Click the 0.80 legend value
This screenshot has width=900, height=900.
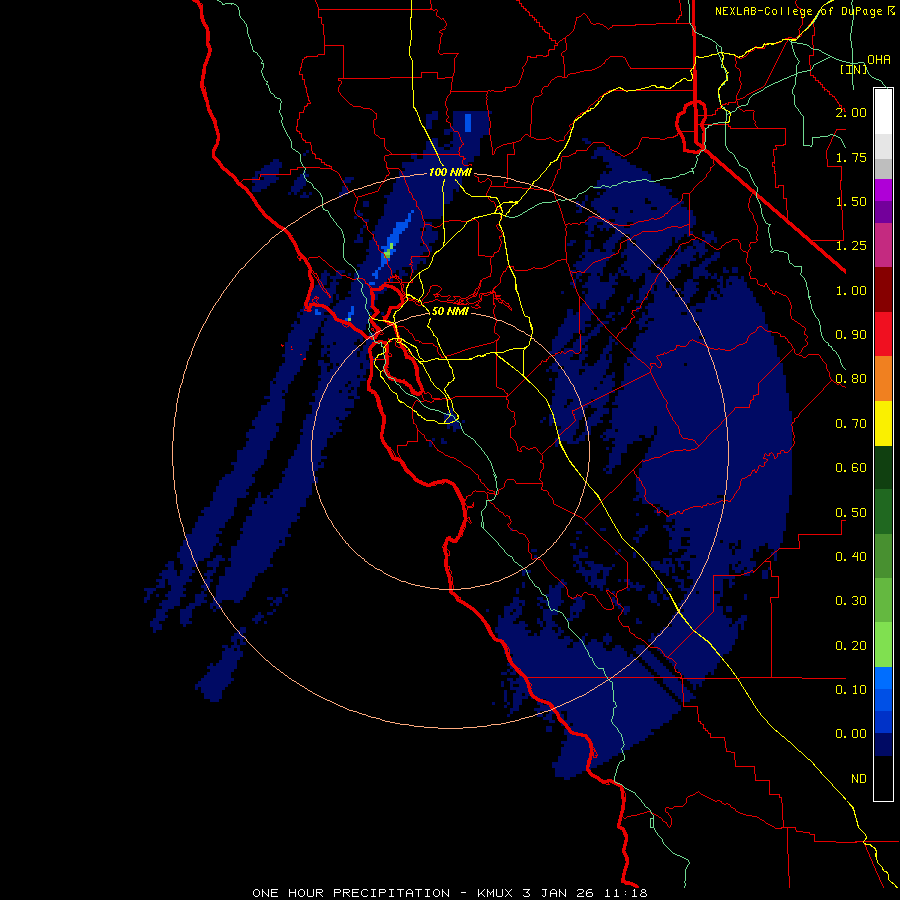coord(851,379)
